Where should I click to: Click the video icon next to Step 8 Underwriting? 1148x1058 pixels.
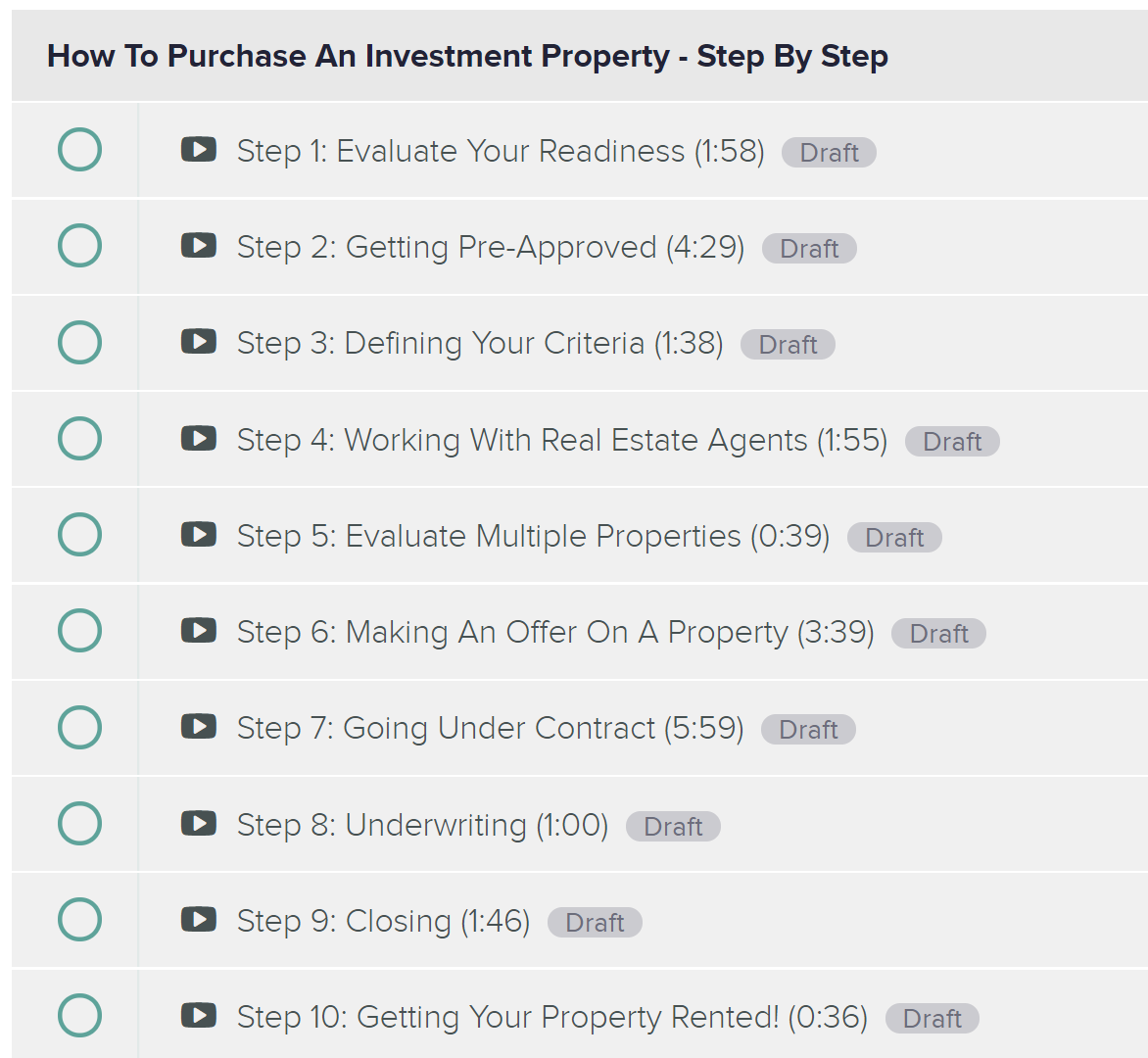[199, 824]
